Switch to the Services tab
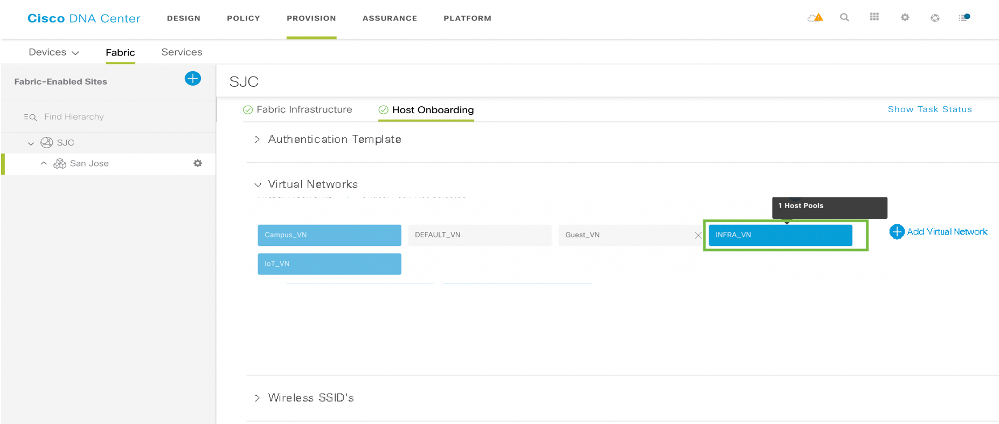Viewport: 999px width, 424px height. (182, 52)
